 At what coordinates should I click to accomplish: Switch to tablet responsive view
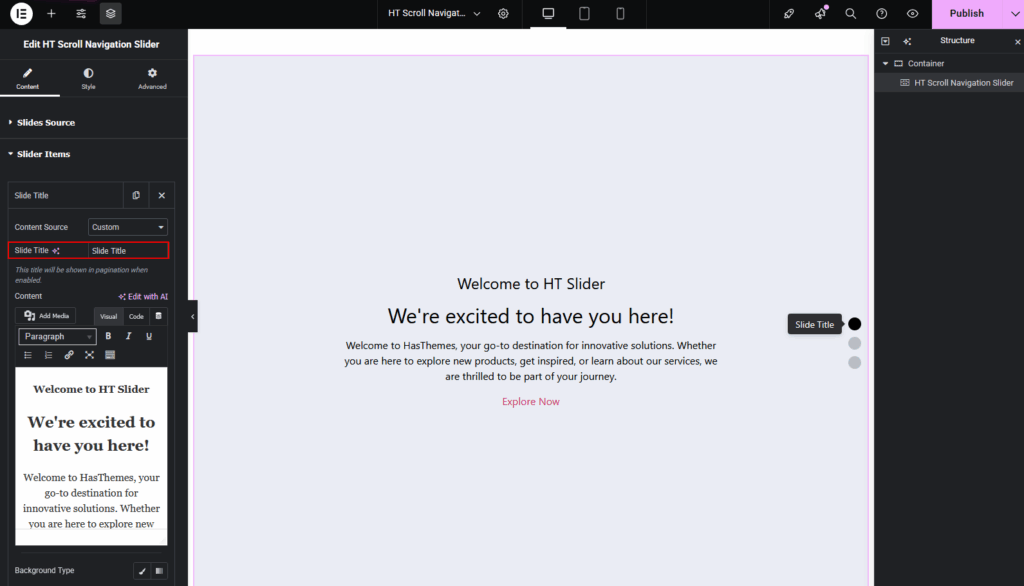(584, 14)
